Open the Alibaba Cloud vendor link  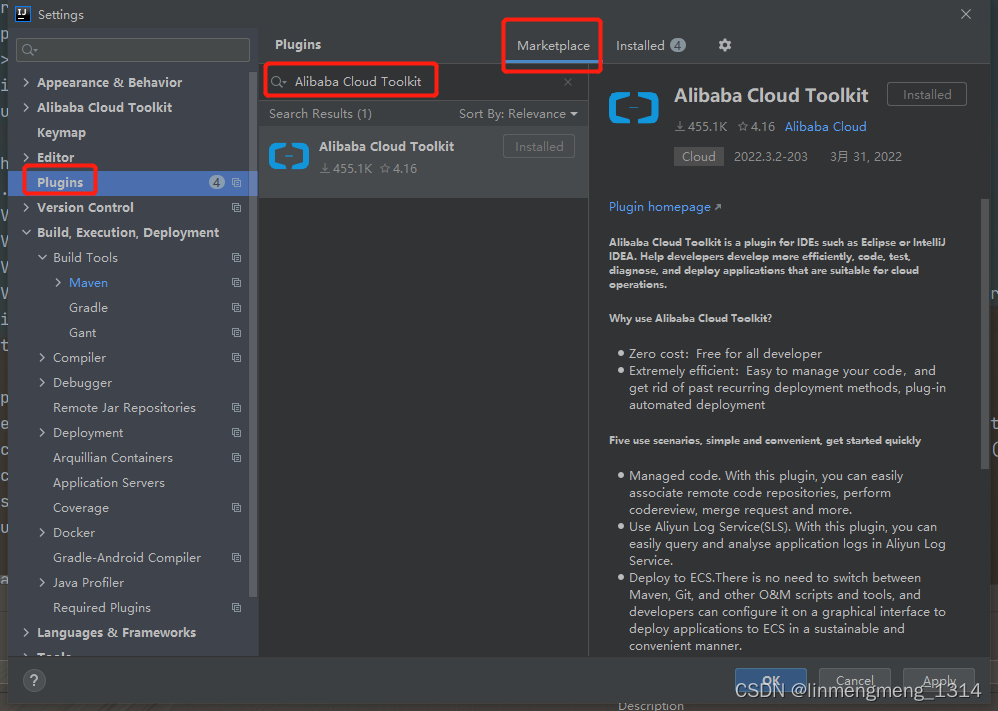point(826,127)
